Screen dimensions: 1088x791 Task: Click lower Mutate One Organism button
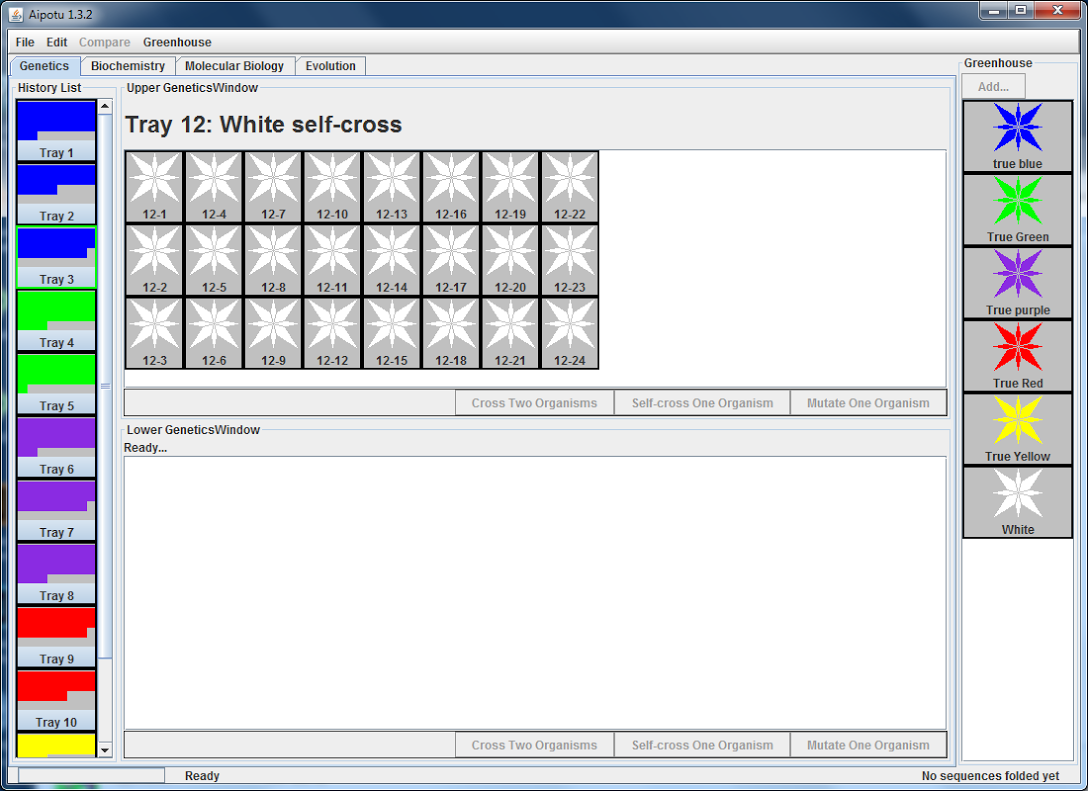tap(867, 745)
